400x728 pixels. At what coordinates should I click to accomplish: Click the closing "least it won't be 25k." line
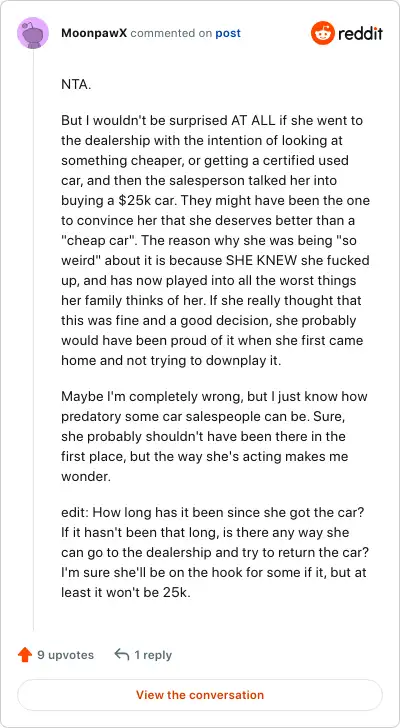click(x=126, y=593)
